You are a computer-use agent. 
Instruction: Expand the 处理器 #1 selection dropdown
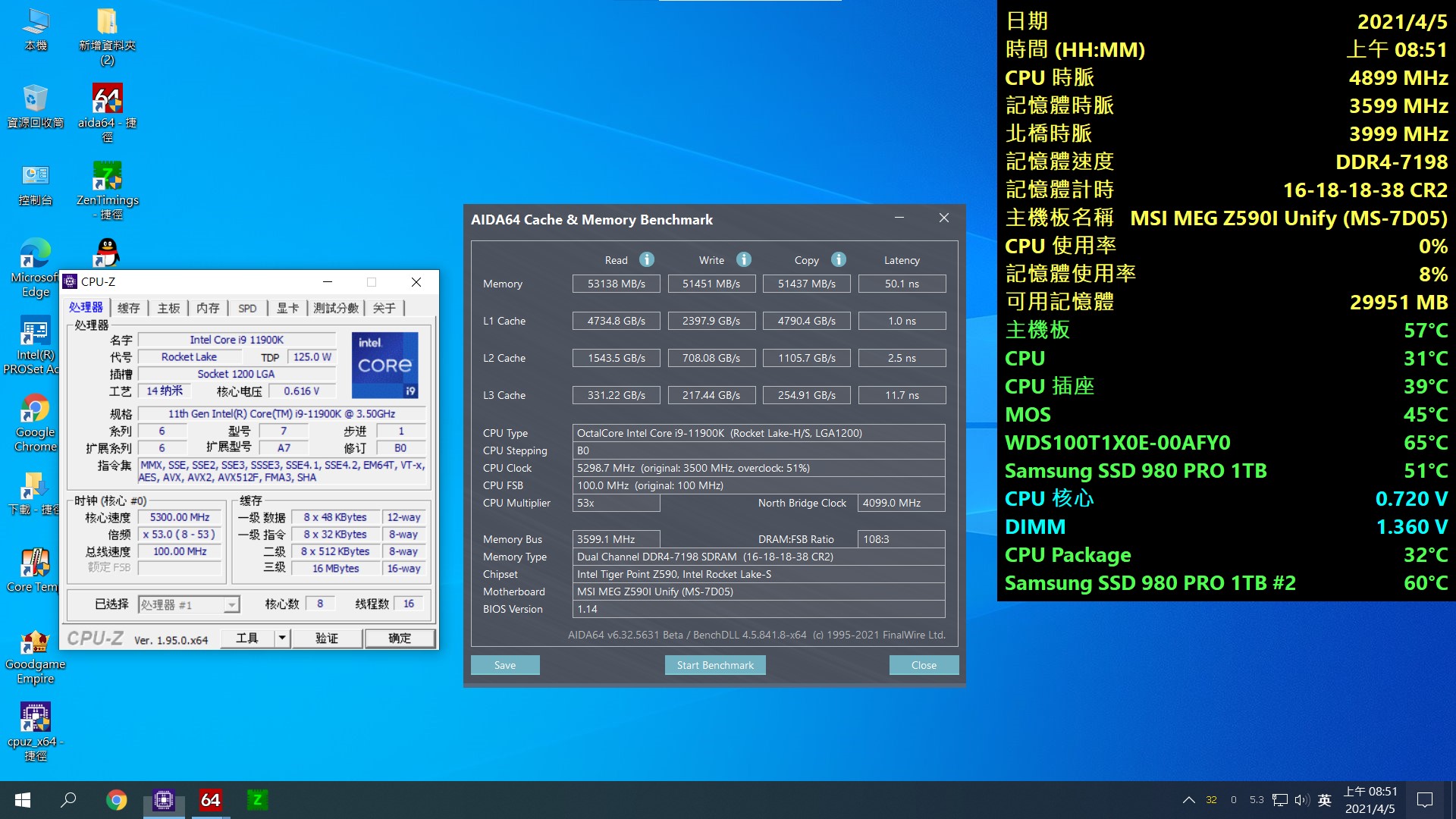point(231,604)
